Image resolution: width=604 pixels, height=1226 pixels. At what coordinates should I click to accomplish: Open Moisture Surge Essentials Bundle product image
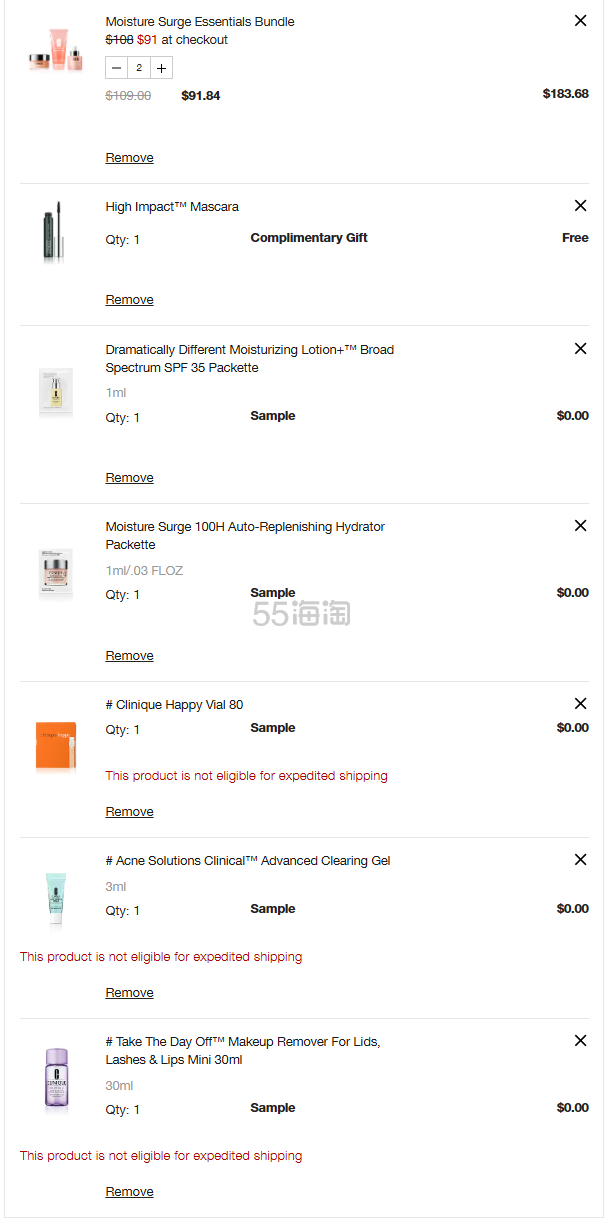[x=56, y=50]
